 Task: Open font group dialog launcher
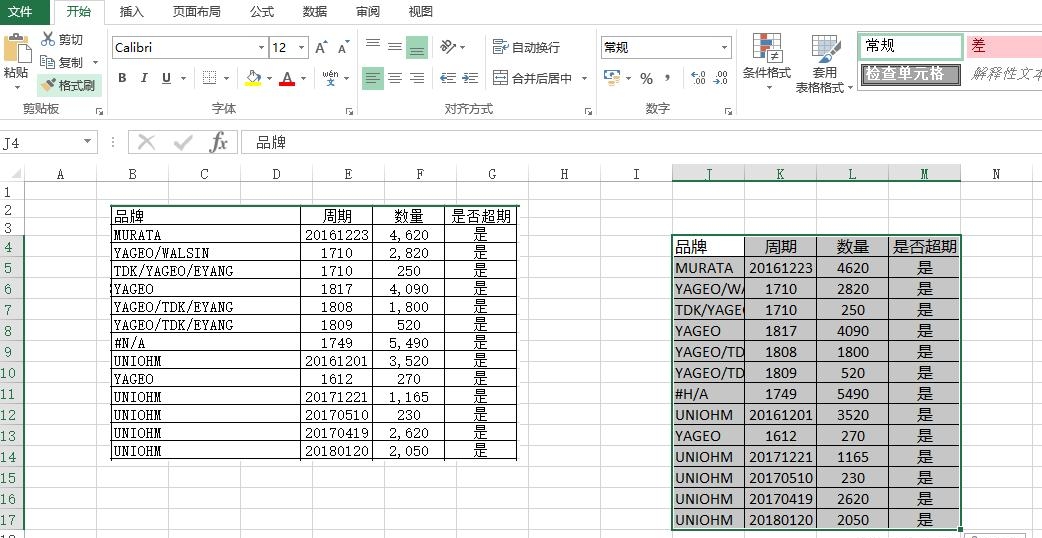350,112
